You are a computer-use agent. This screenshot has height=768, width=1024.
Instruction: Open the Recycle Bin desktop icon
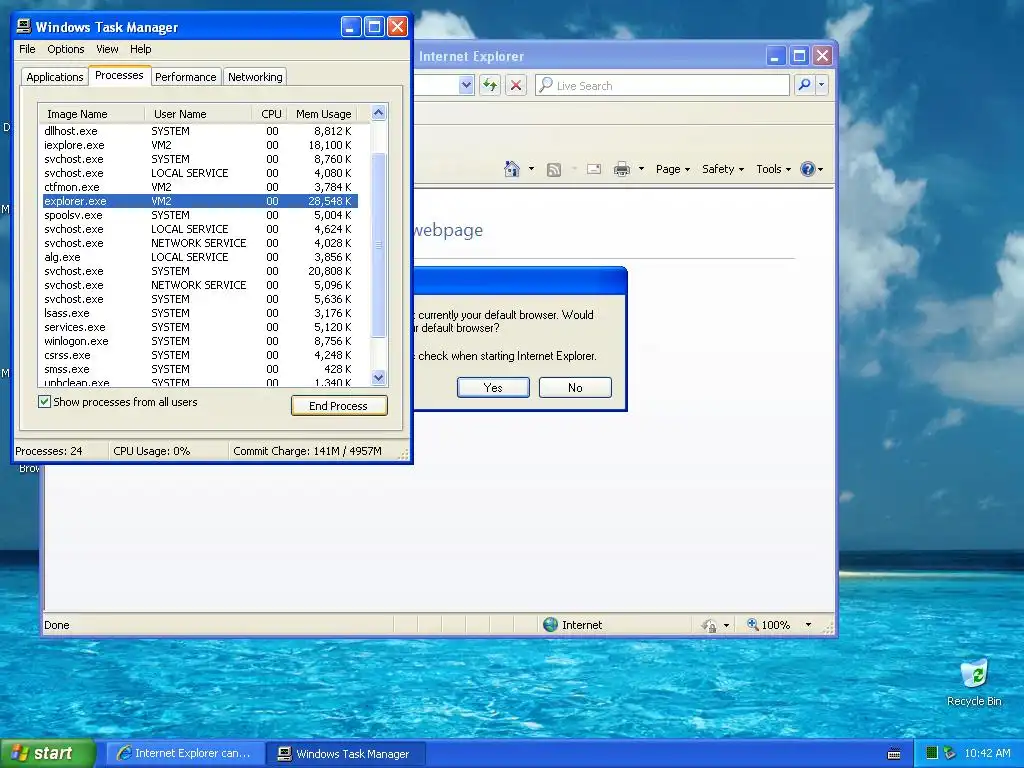click(x=974, y=682)
